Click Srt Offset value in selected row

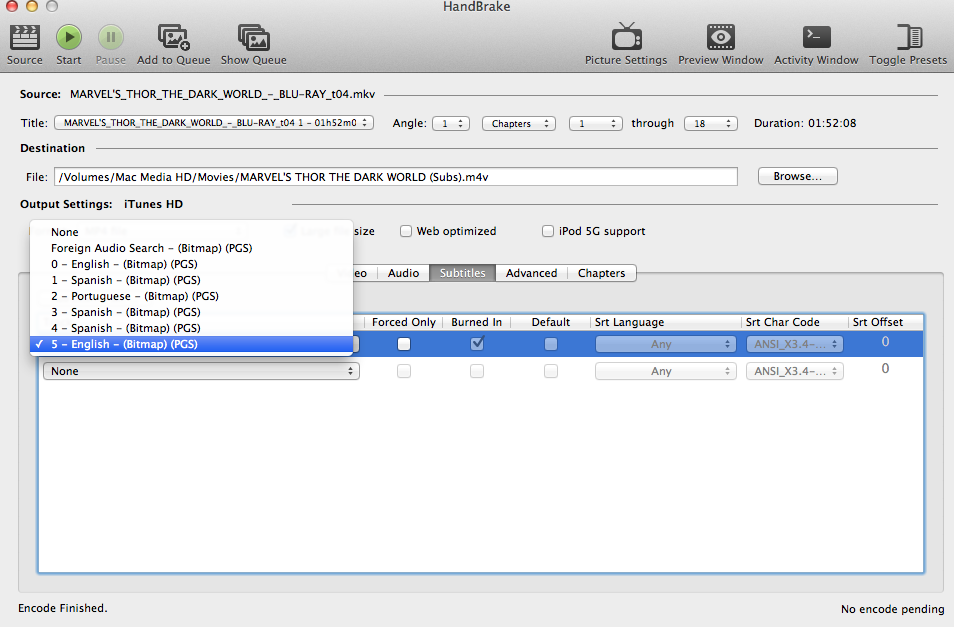(885, 342)
